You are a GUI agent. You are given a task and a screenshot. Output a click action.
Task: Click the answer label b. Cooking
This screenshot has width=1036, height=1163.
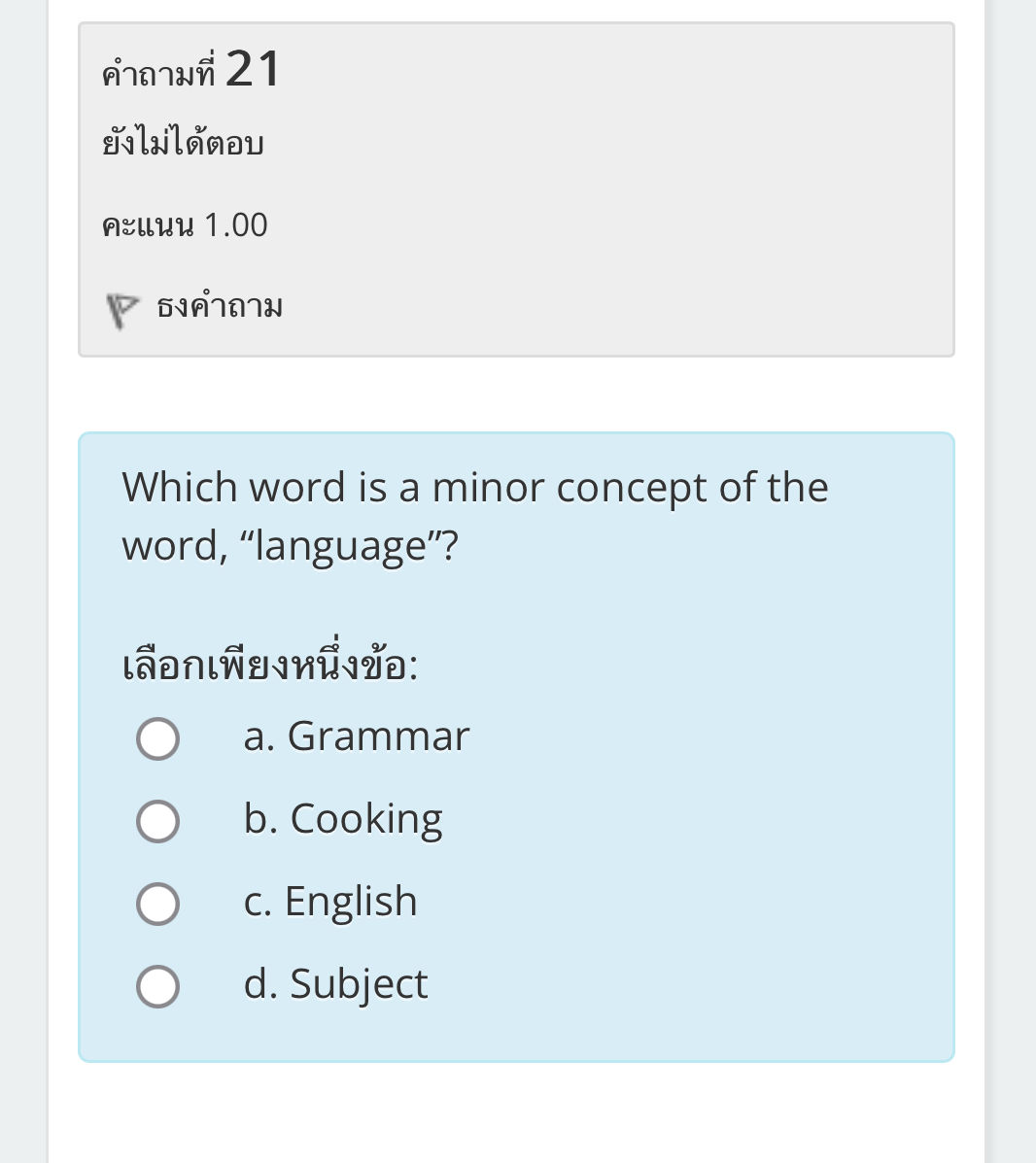click(342, 819)
